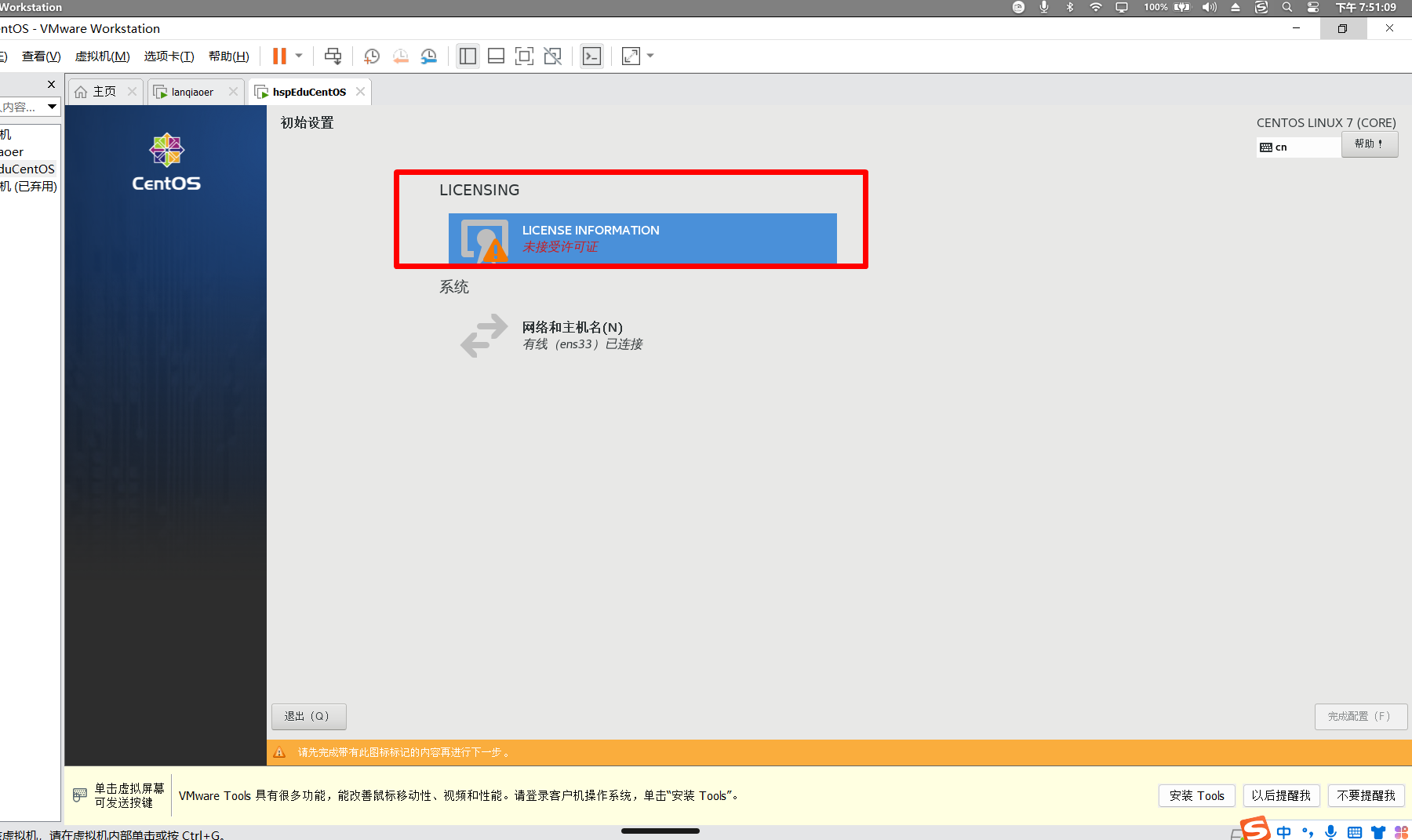
Task: Click the 不要提醒我 button
Action: (x=1366, y=795)
